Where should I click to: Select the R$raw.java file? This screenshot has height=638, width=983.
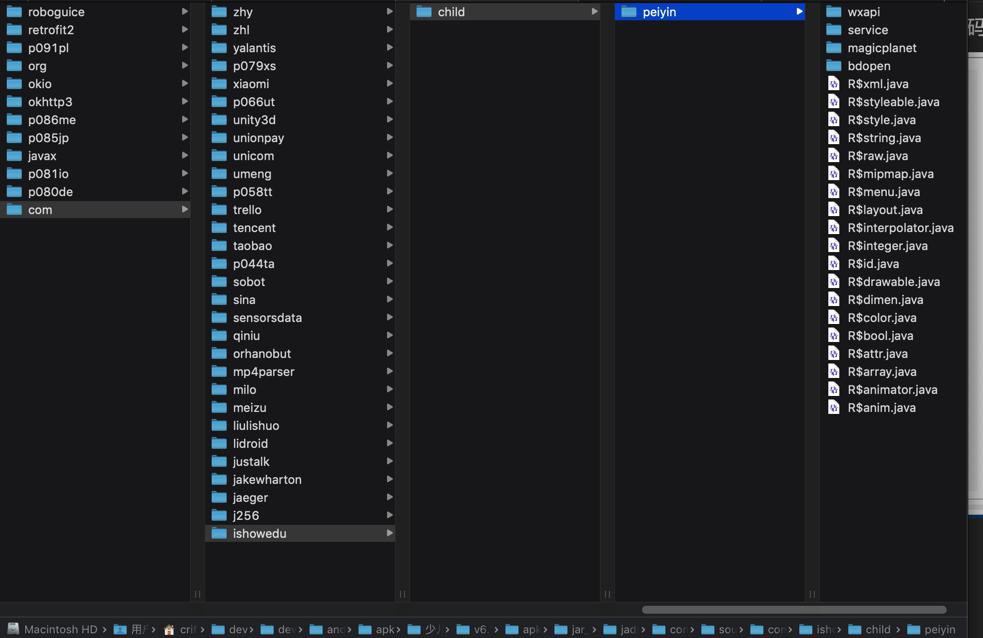pos(892,156)
